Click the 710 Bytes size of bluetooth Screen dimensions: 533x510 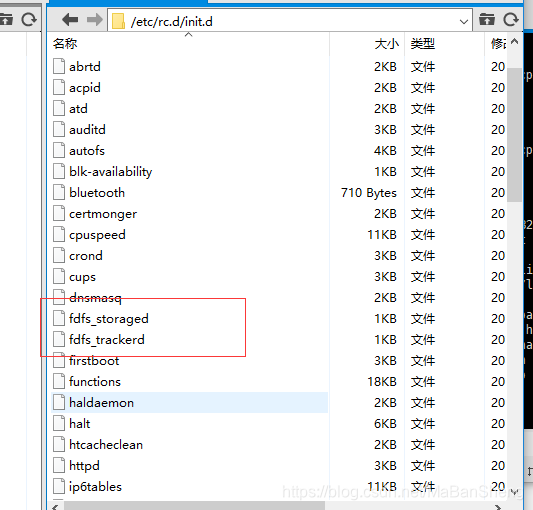369,193
